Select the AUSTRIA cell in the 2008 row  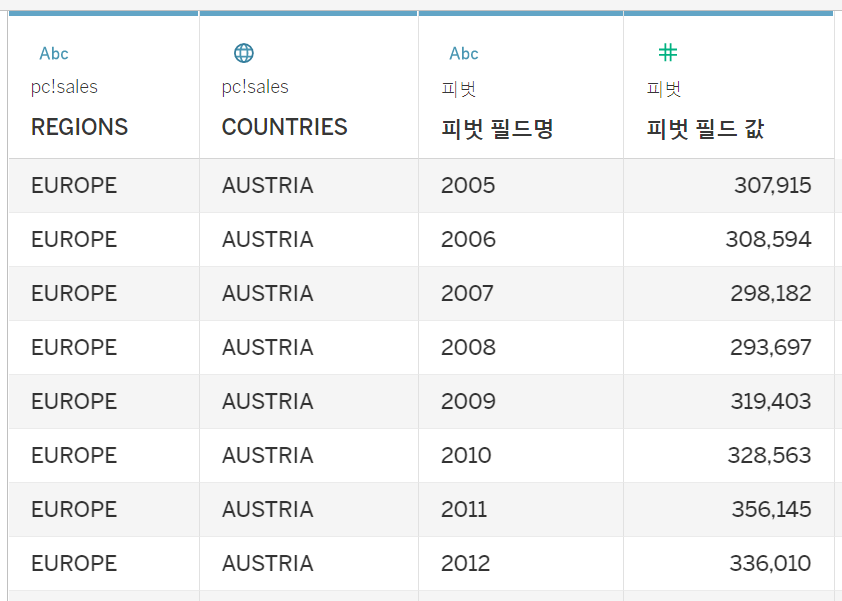point(309,347)
